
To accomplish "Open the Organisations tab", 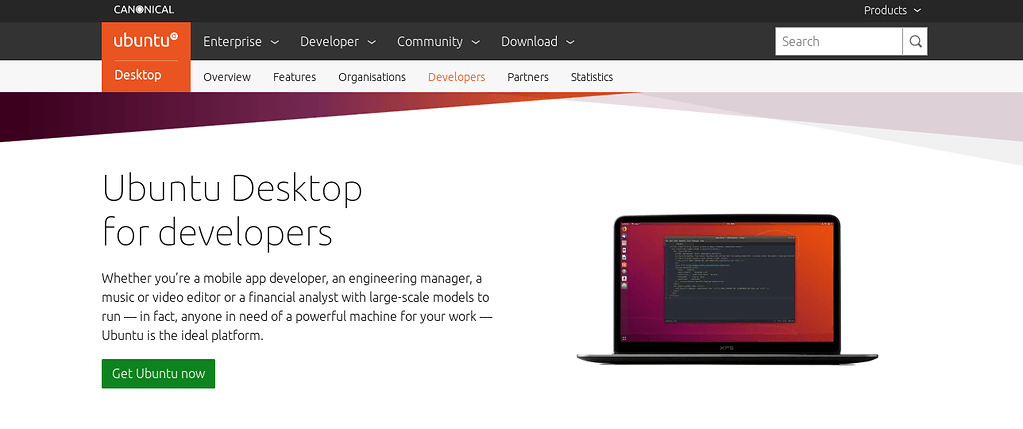I will click(372, 77).
